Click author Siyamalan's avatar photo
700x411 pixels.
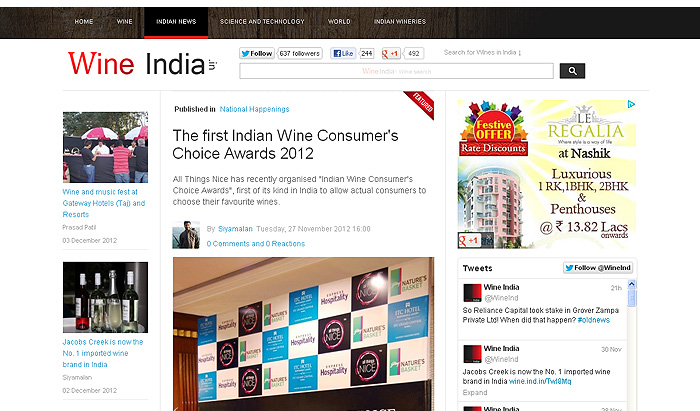click(186, 235)
